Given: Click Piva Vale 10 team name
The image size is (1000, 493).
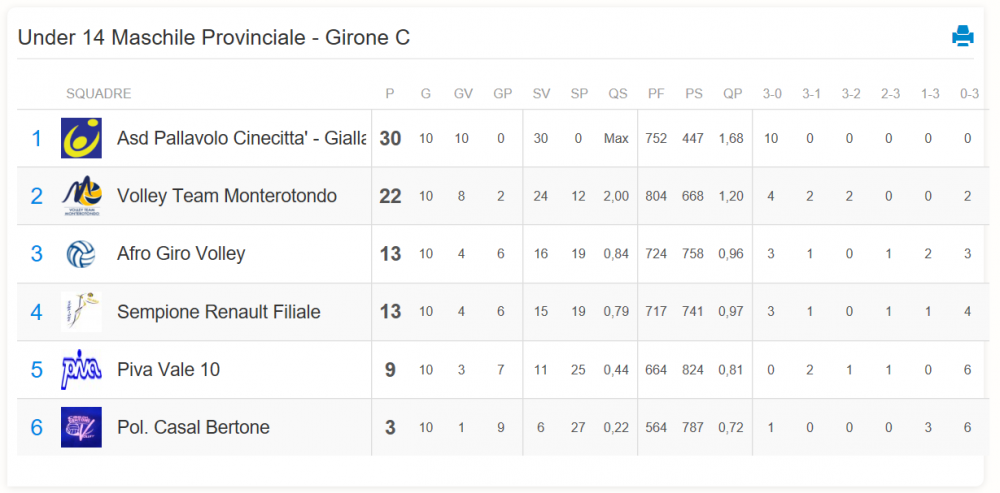Looking at the screenshot, I should pos(168,369).
